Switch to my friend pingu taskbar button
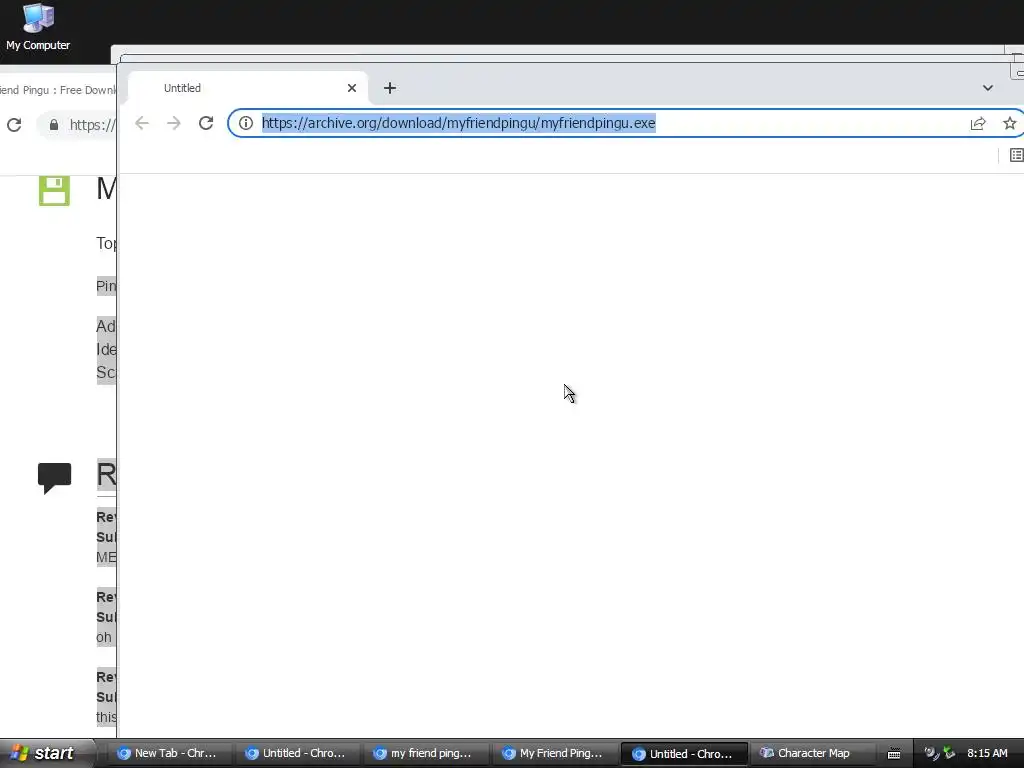Viewport: 1024px width, 768px height. (x=424, y=753)
